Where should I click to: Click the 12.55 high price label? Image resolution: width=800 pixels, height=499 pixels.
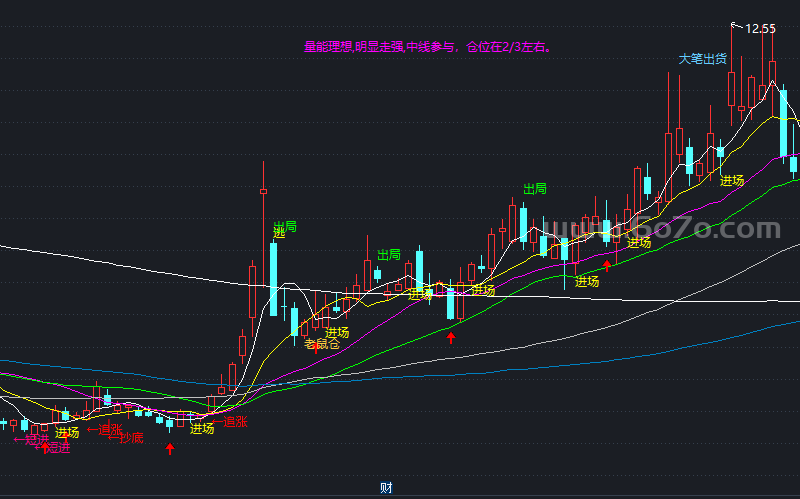click(760, 29)
